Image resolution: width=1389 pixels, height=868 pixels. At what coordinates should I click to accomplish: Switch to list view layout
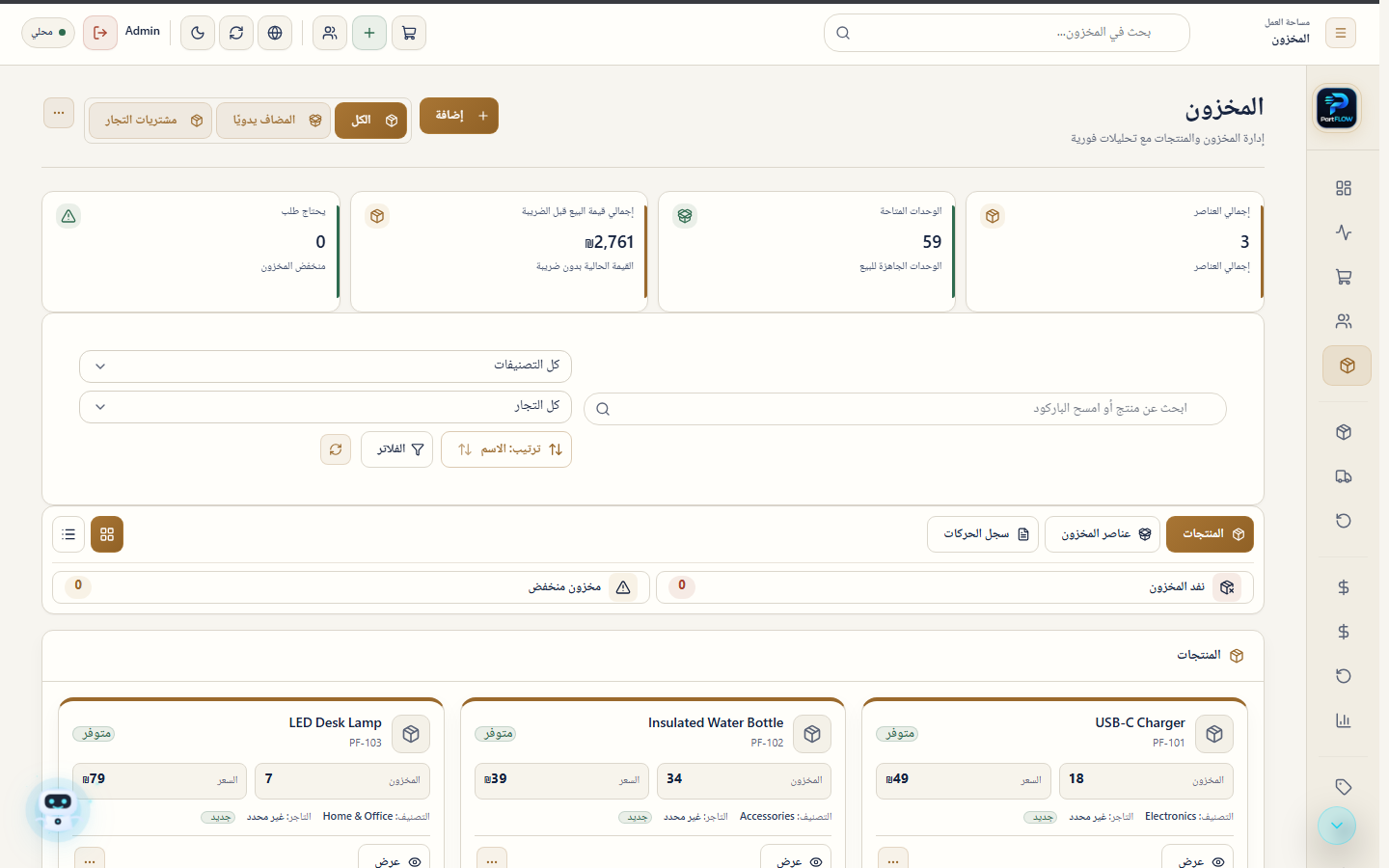(68, 534)
